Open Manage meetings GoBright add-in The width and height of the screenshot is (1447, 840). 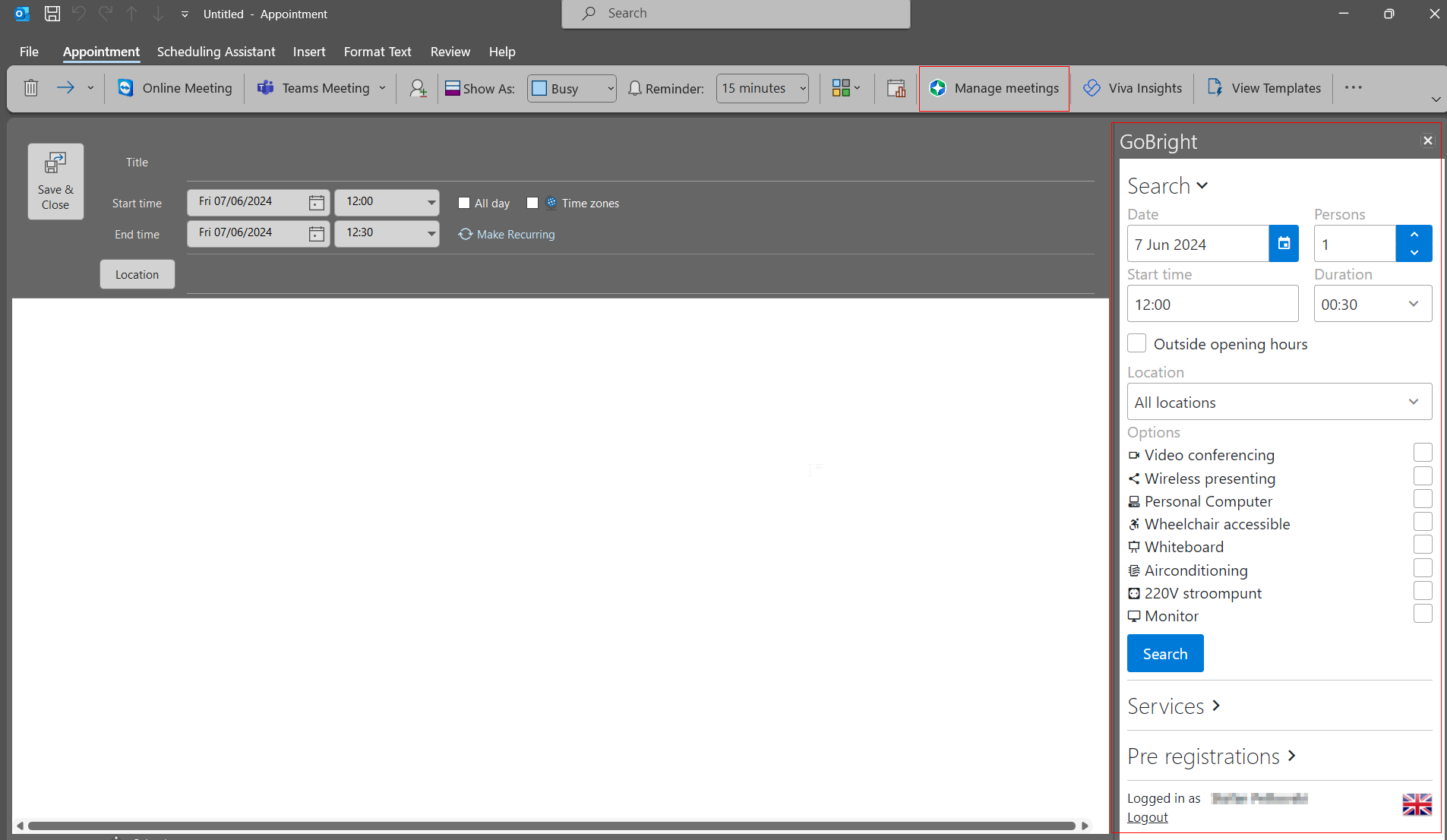point(994,88)
